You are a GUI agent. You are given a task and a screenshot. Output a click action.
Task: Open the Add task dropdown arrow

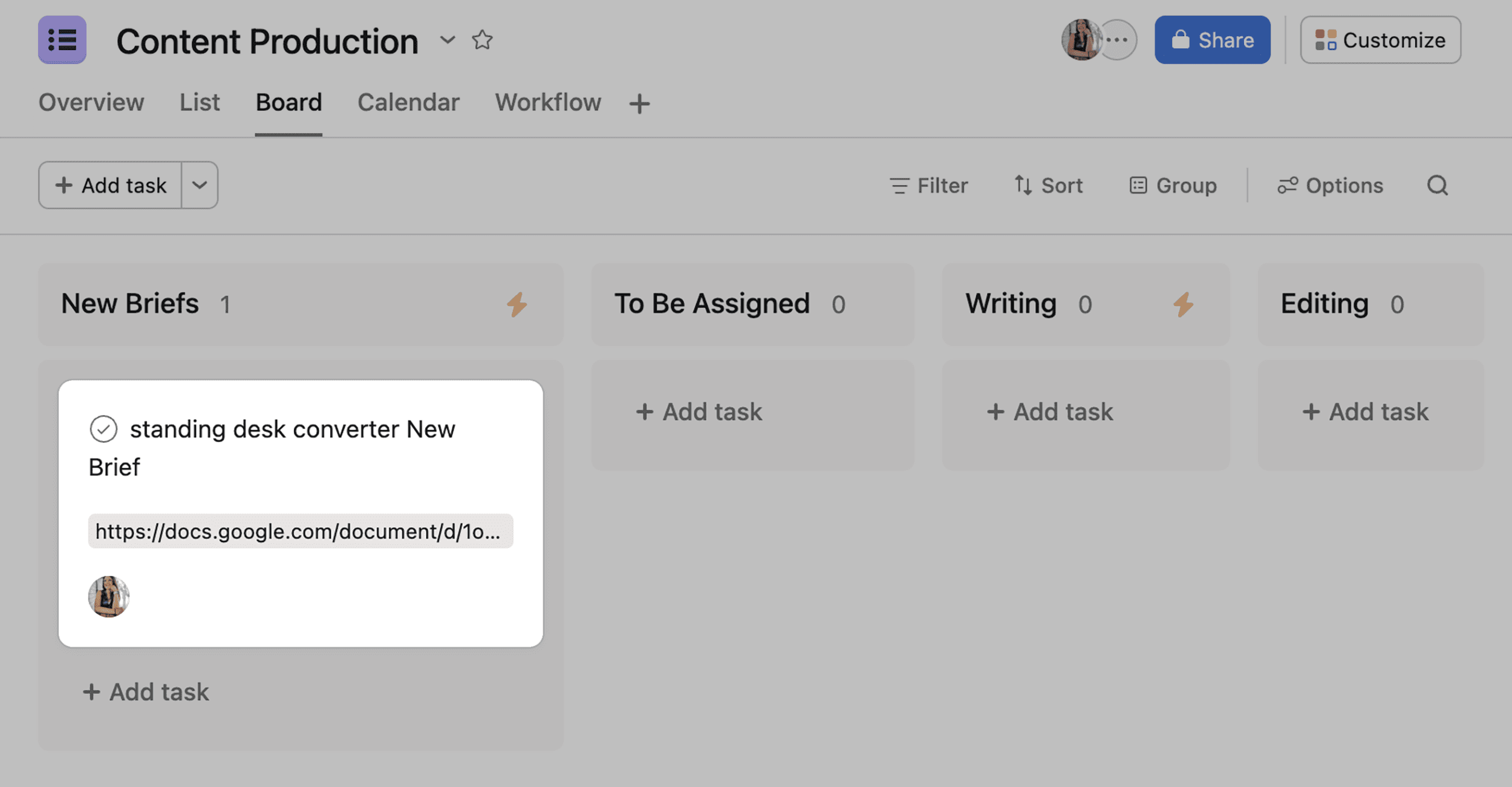coord(200,185)
